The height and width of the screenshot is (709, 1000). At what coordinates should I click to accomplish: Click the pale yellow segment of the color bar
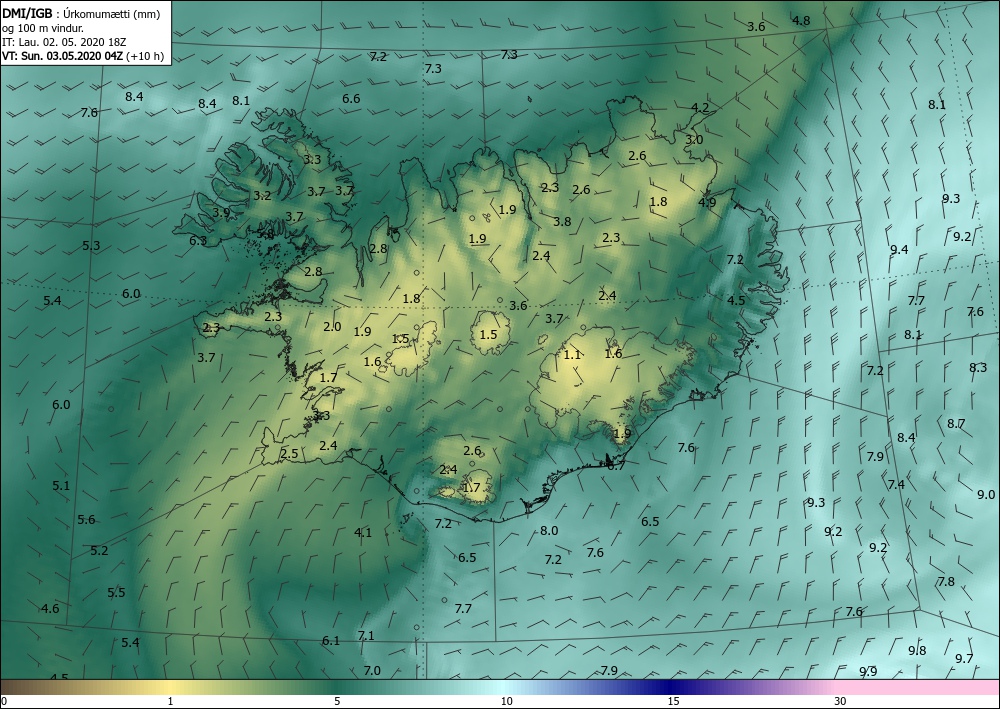point(169,687)
